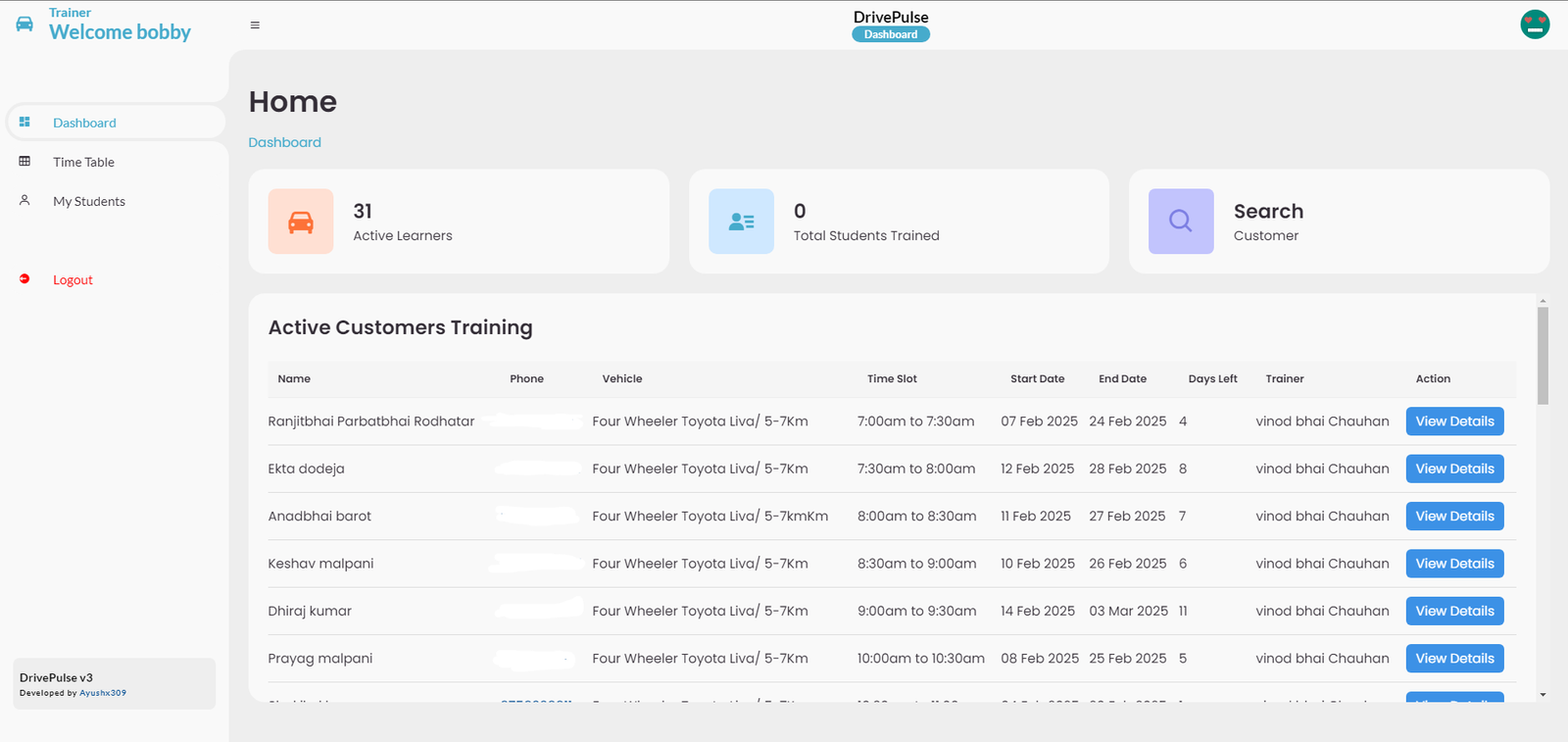Click the Total Students Trained people icon

pos(741,222)
